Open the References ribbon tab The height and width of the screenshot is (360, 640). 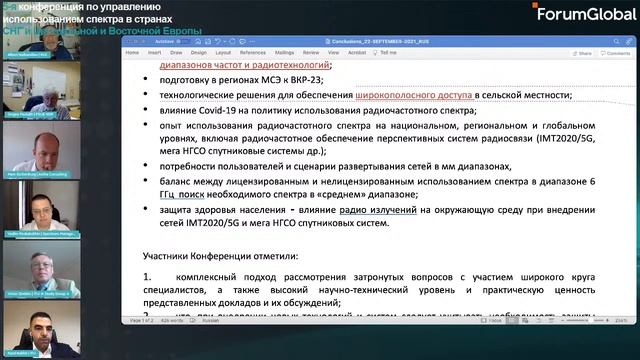click(253, 53)
